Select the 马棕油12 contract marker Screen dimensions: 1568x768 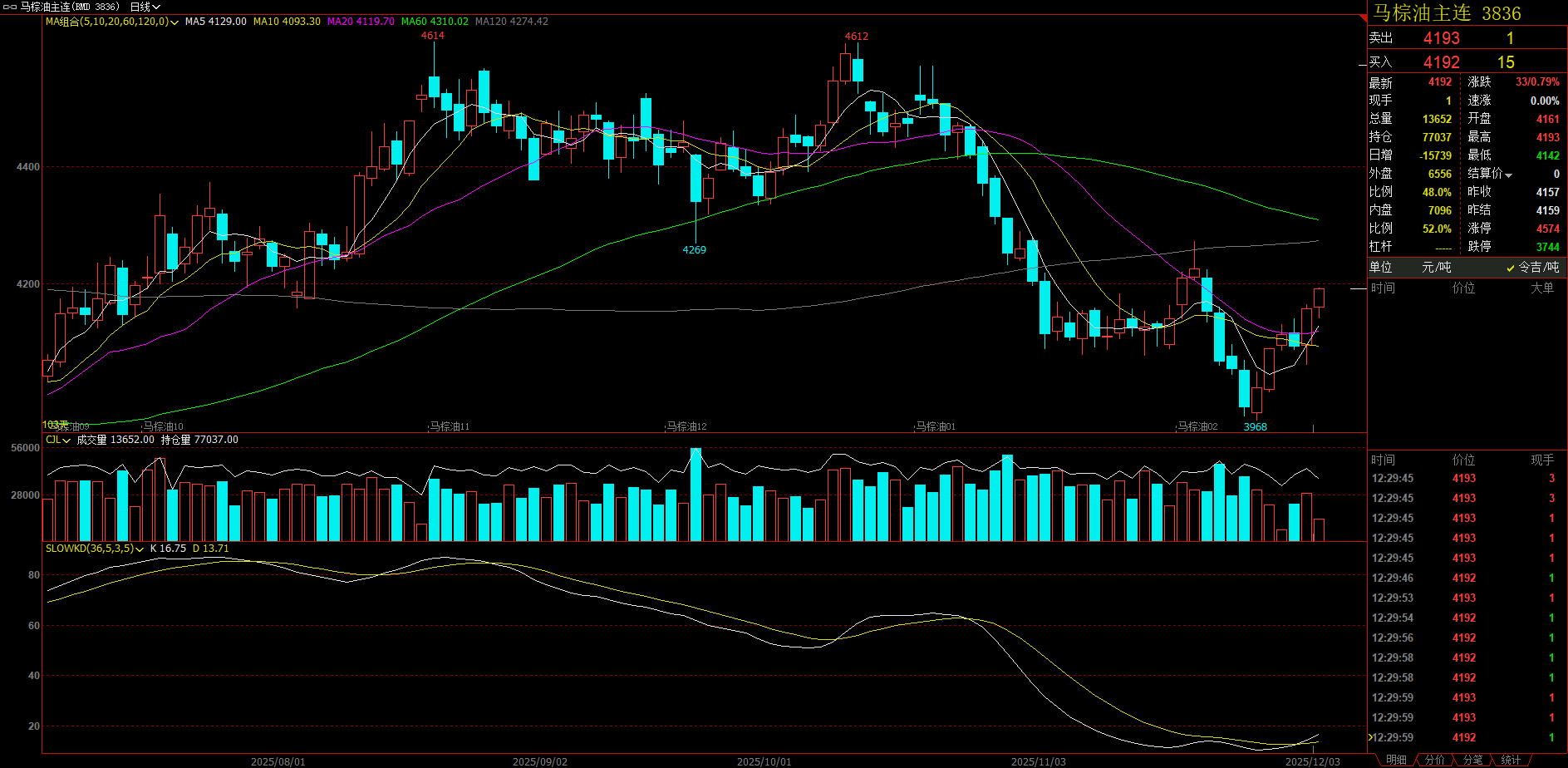pyautogui.click(x=686, y=426)
